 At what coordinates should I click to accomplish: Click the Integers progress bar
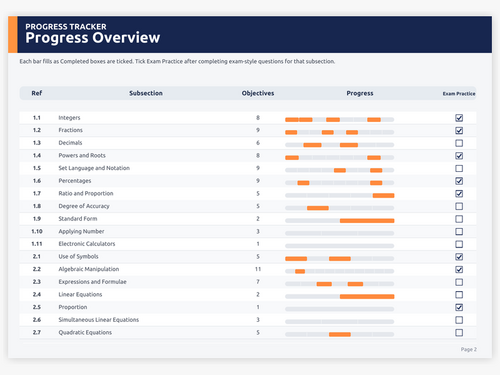pyautogui.click(x=340, y=120)
